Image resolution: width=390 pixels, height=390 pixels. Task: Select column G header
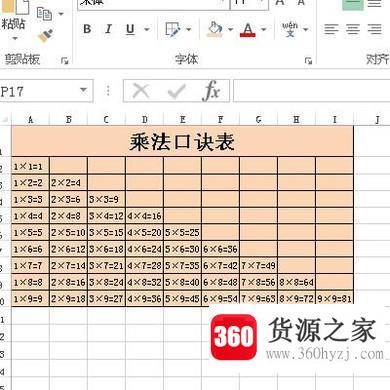click(x=258, y=119)
